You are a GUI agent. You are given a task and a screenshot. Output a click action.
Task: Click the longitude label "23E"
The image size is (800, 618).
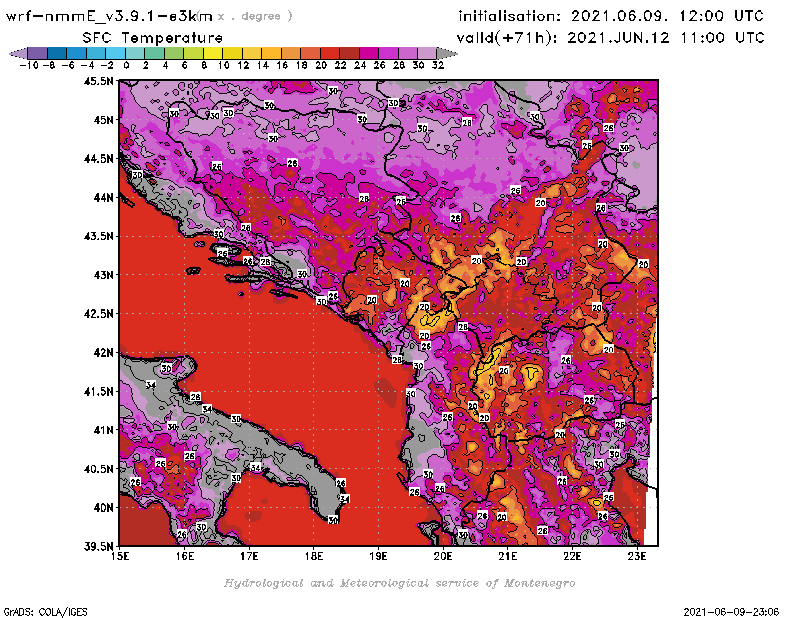(x=637, y=556)
